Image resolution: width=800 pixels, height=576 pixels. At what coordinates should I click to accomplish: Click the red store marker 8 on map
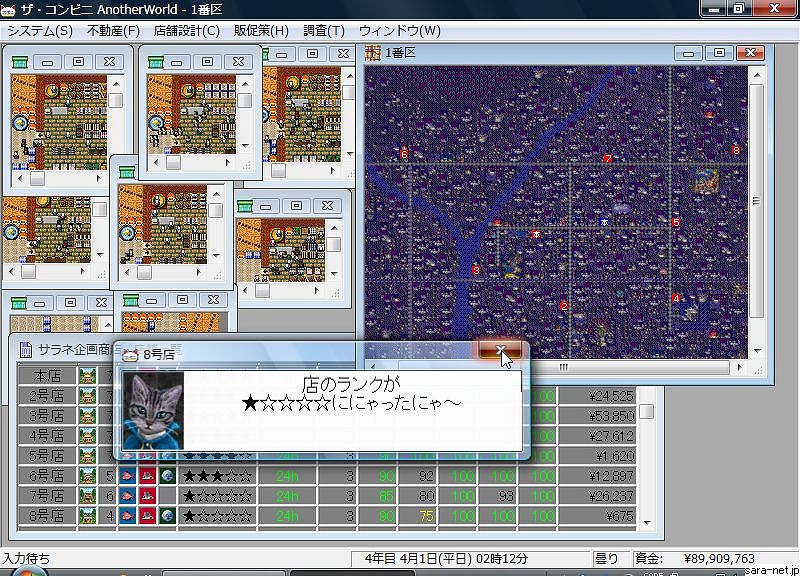pyautogui.click(x=735, y=150)
